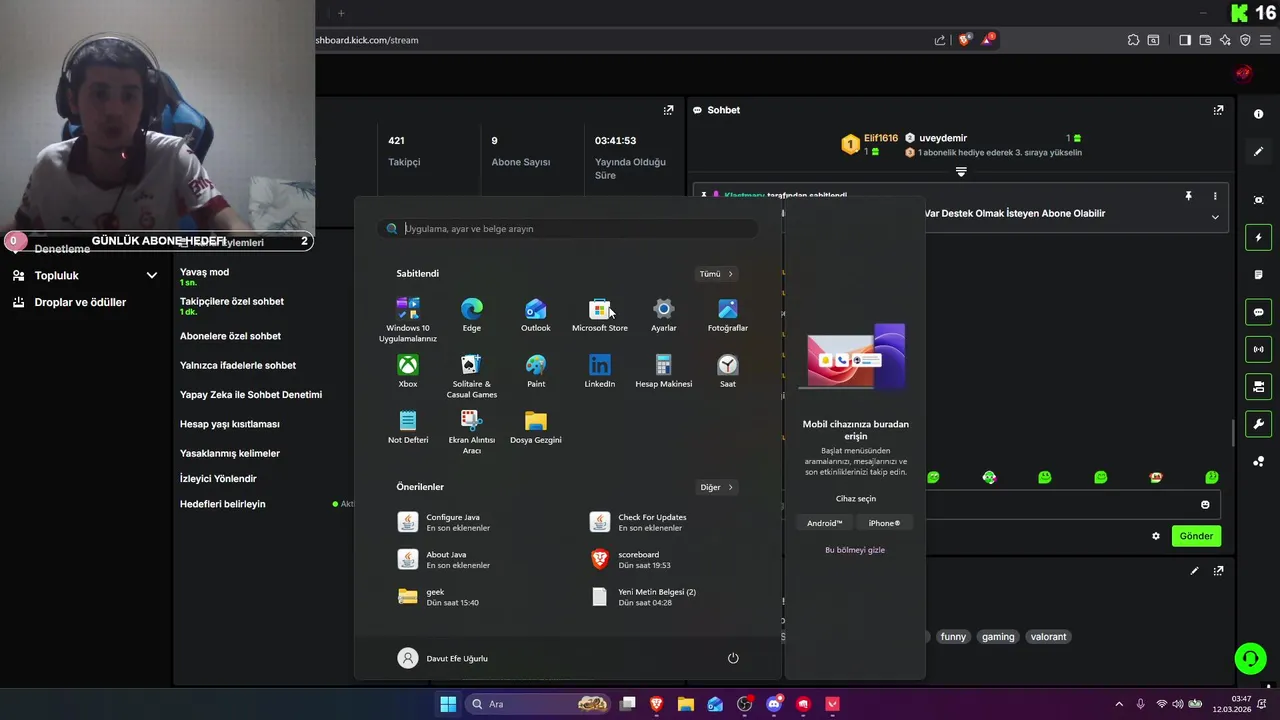Viewport: 1280px width, 720px height.
Task: Choose the Android™ device button
Action: pyautogui.click(x=825, y=523)
